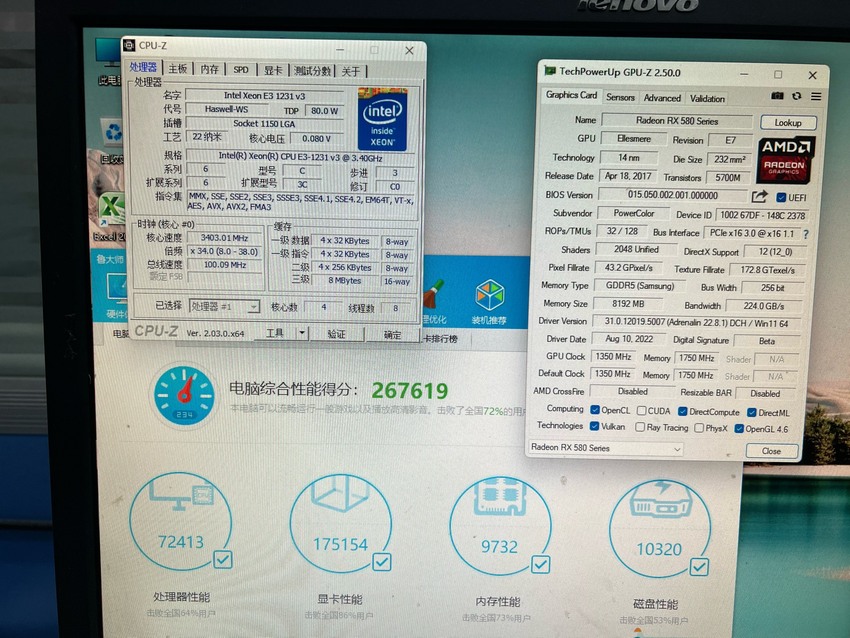Click the 内存性能 memory chip icon
This screenshot has width=850, height=638.
tap(499, 496)
